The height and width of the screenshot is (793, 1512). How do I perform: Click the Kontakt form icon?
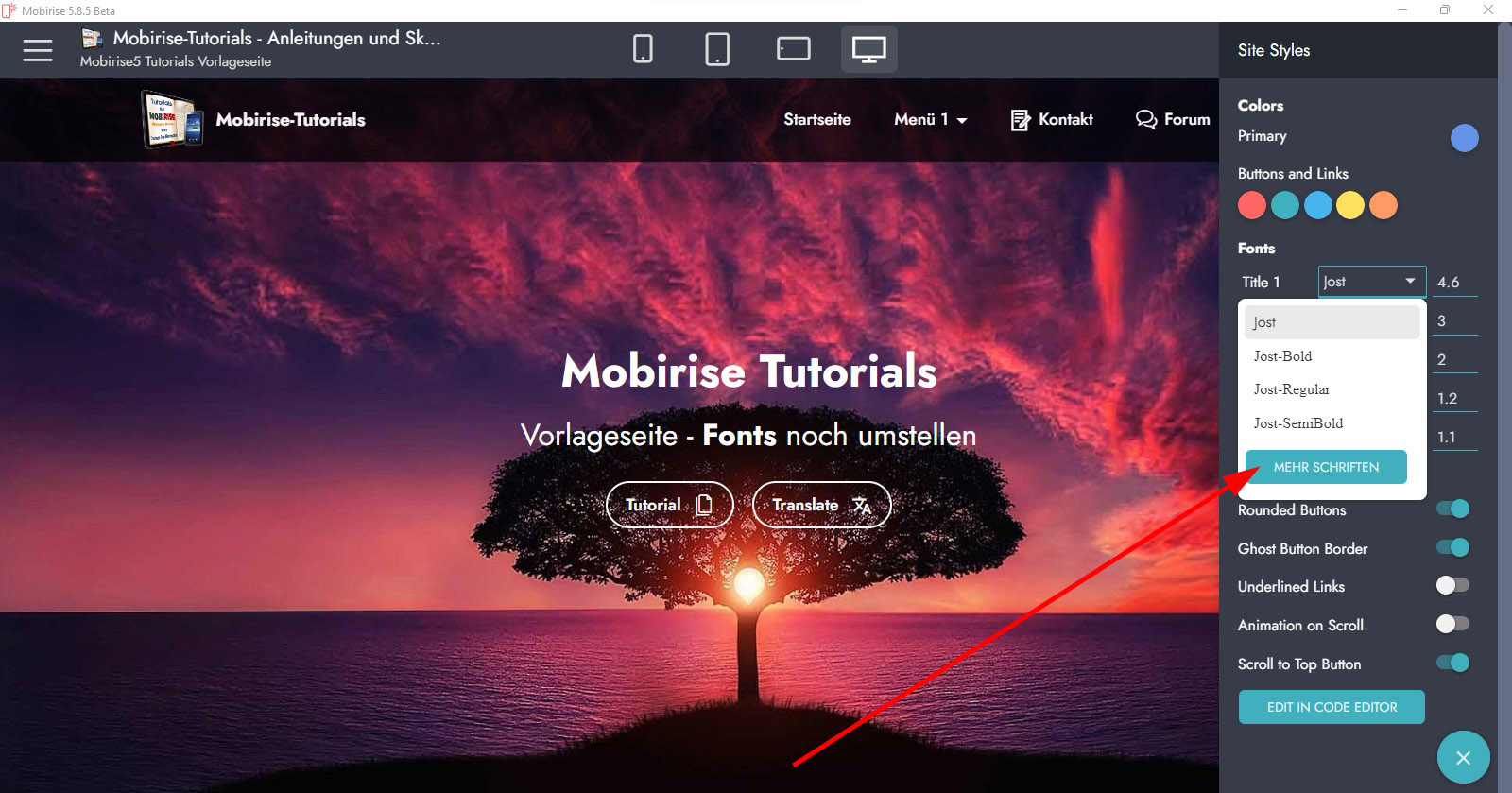click(1021, 120)
